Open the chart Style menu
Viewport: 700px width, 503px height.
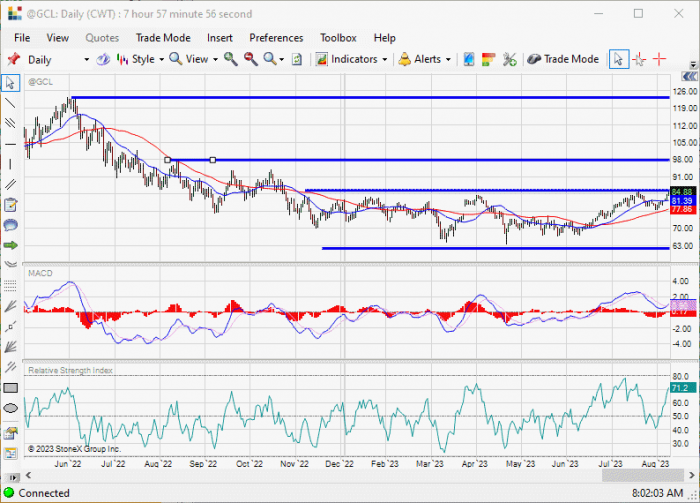[140, 59]
